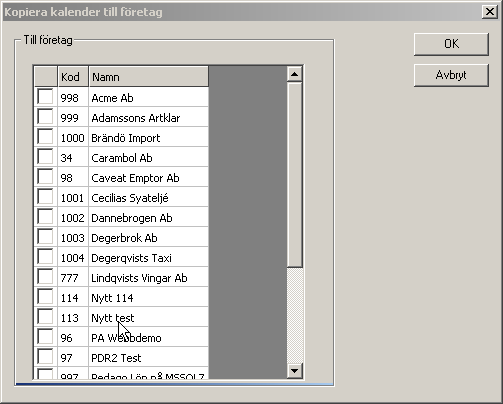
Task: Select Dannebrogen Ab in the list
Action: coord(149,217)
